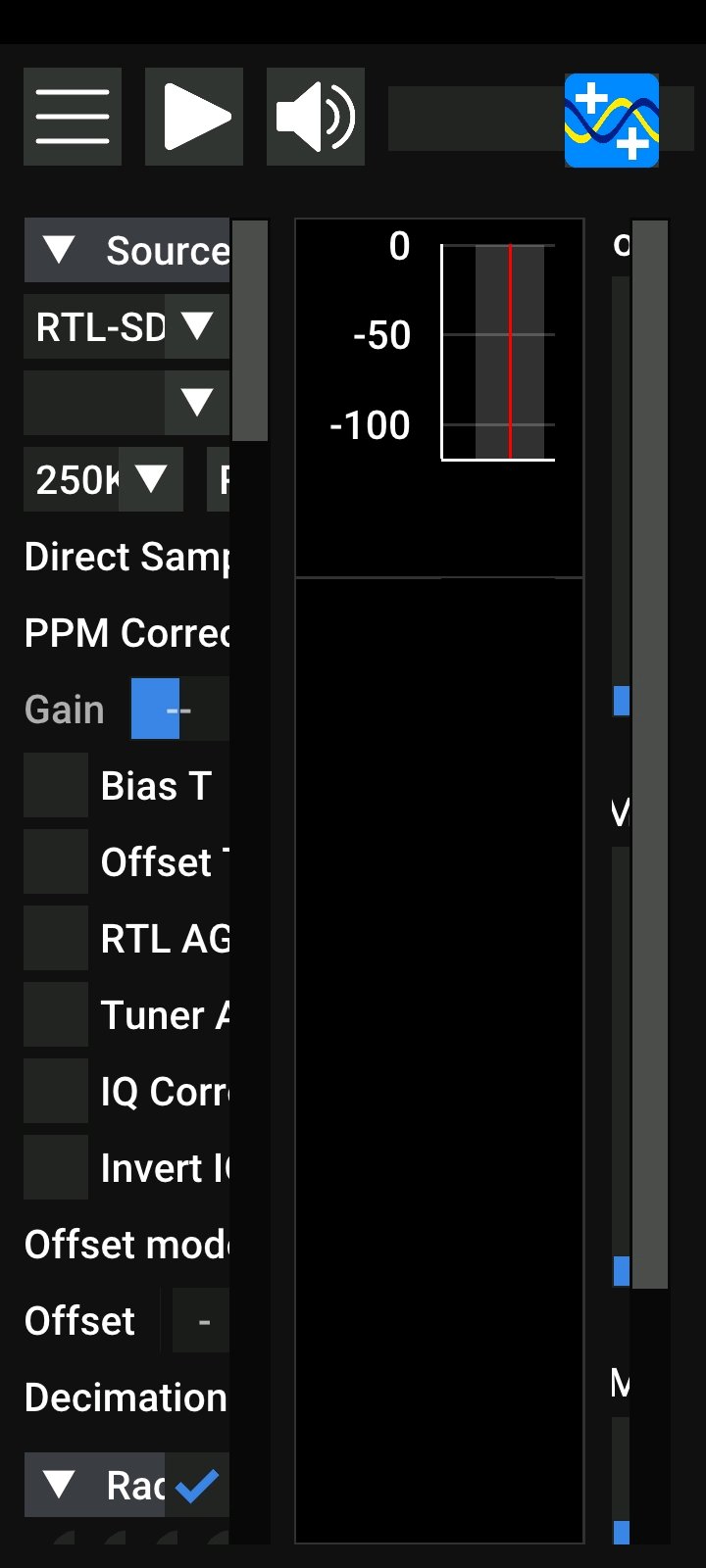Screen dimensions: 706x1568
Task: Toggle the Invert IQ checkbox
Action: point(56,1167)
